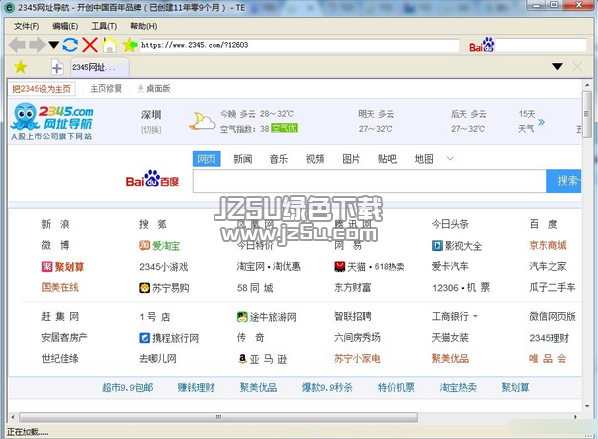The width and height of the screenshot is (598, 439).
Task: Stop loading with the red X icon
Action: [90, 45]
